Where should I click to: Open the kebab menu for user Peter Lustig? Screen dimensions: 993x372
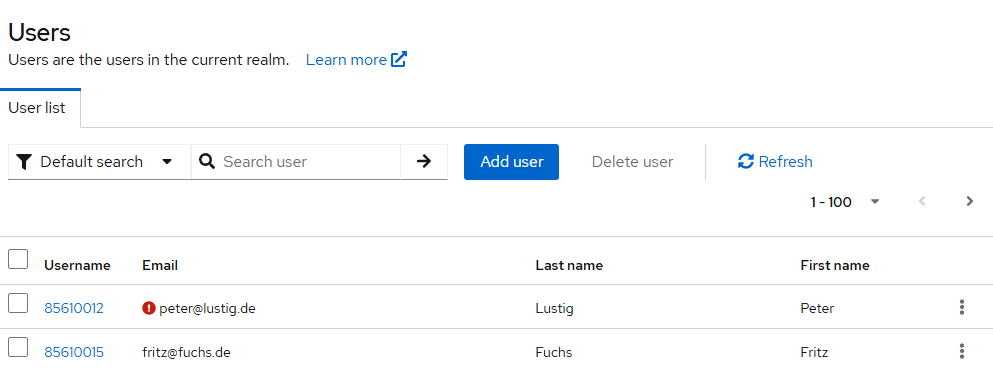(x=961, y=308)
